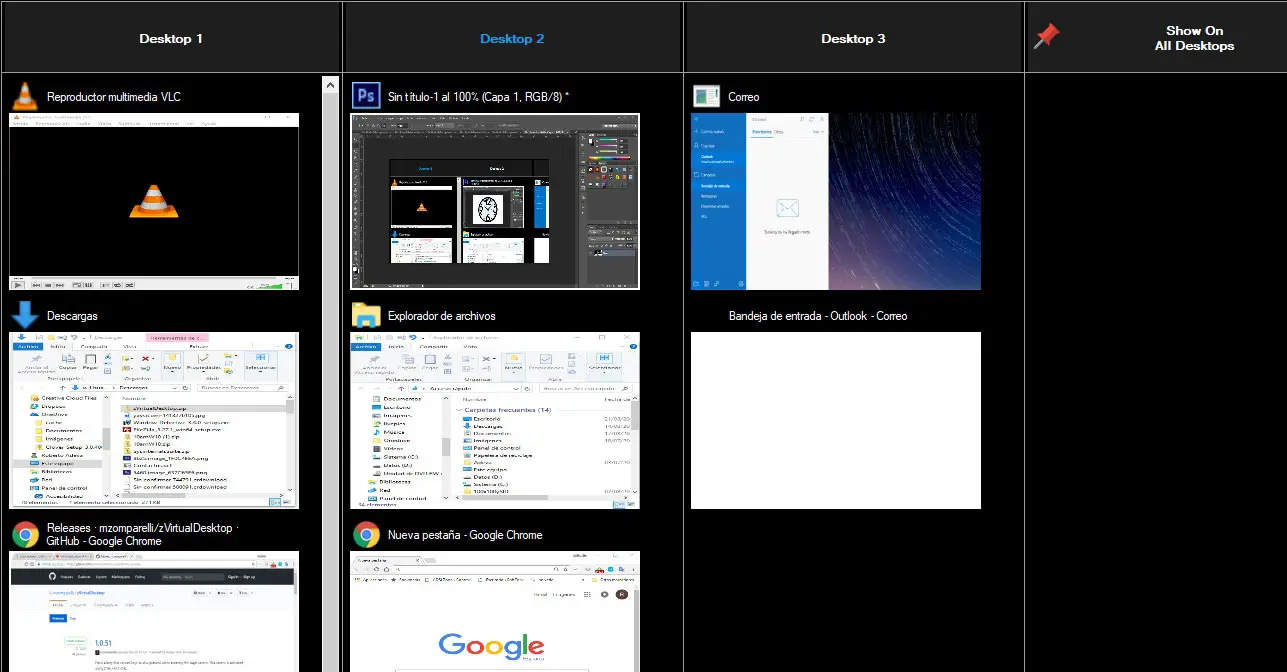Click the blue download arrow icon for Descargas
The image size is (1287, 672).
(x=25, y=315)
